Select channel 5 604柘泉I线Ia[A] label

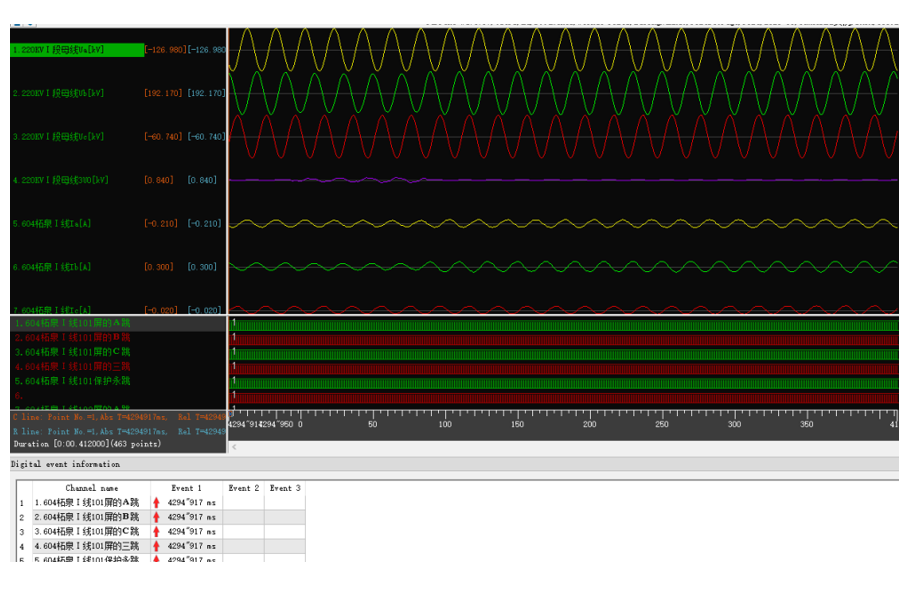52,224
